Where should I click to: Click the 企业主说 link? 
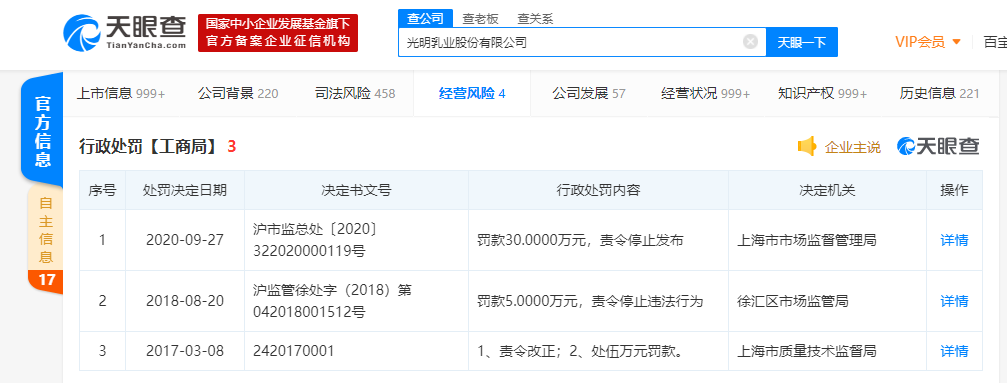[853, 147]
